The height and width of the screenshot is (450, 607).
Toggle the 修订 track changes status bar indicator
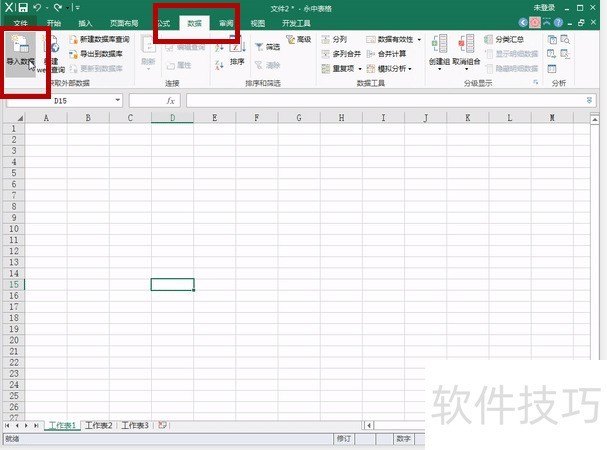coord(344,439)
